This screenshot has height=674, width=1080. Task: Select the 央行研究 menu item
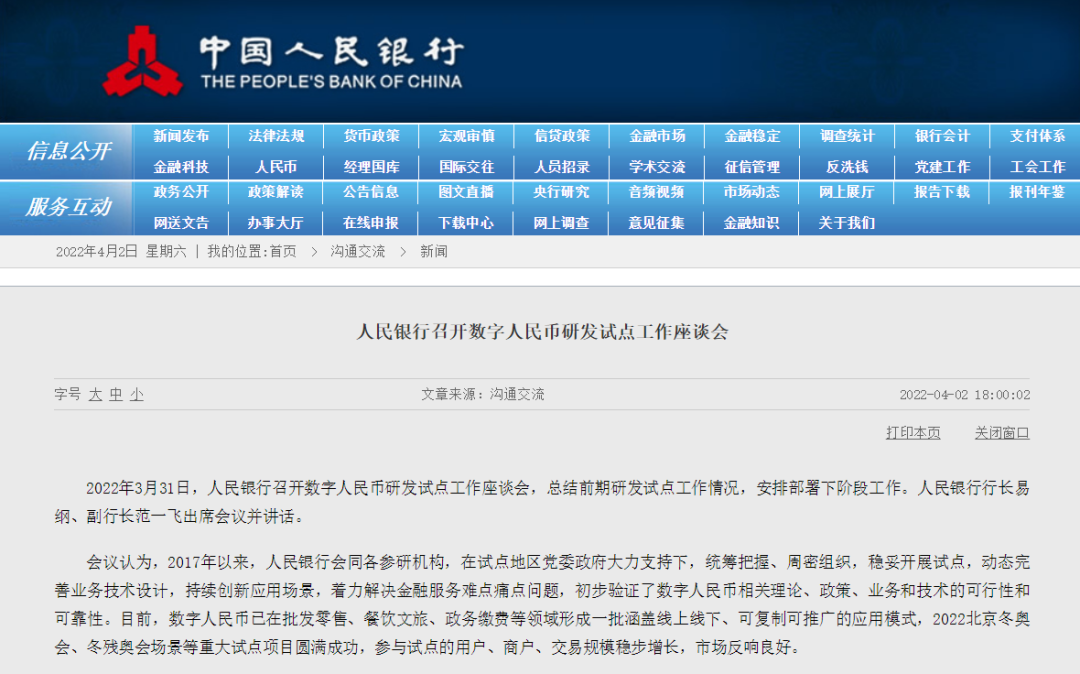(561, 192)
